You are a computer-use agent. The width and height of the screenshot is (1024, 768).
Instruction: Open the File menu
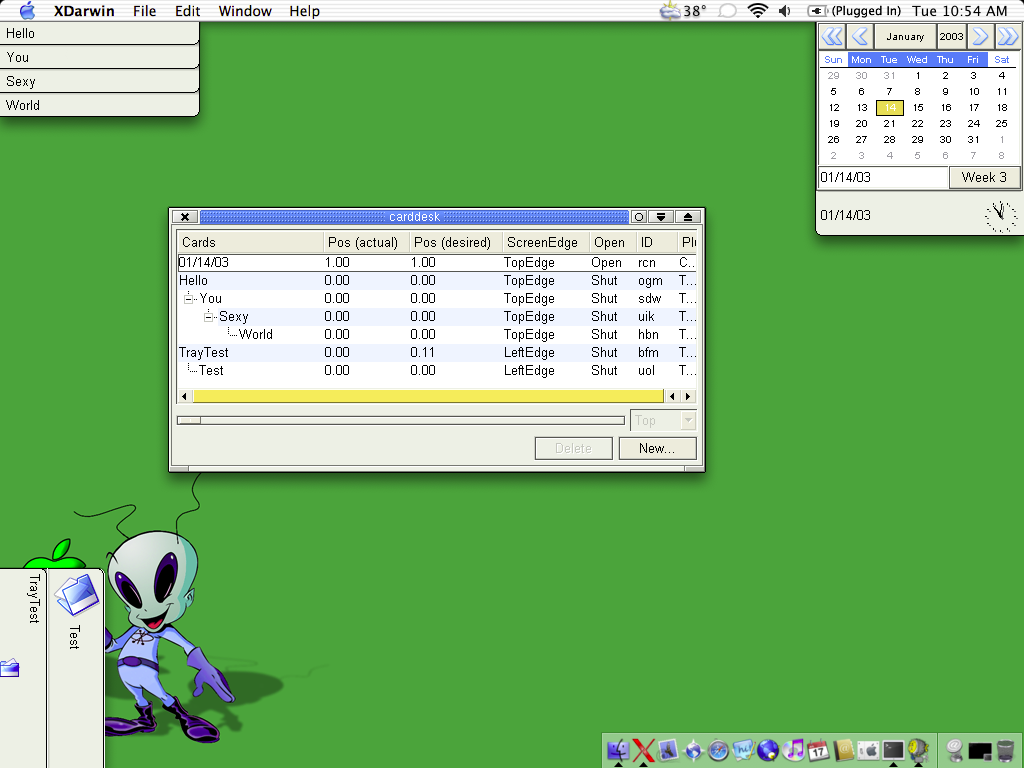(144, 11)
